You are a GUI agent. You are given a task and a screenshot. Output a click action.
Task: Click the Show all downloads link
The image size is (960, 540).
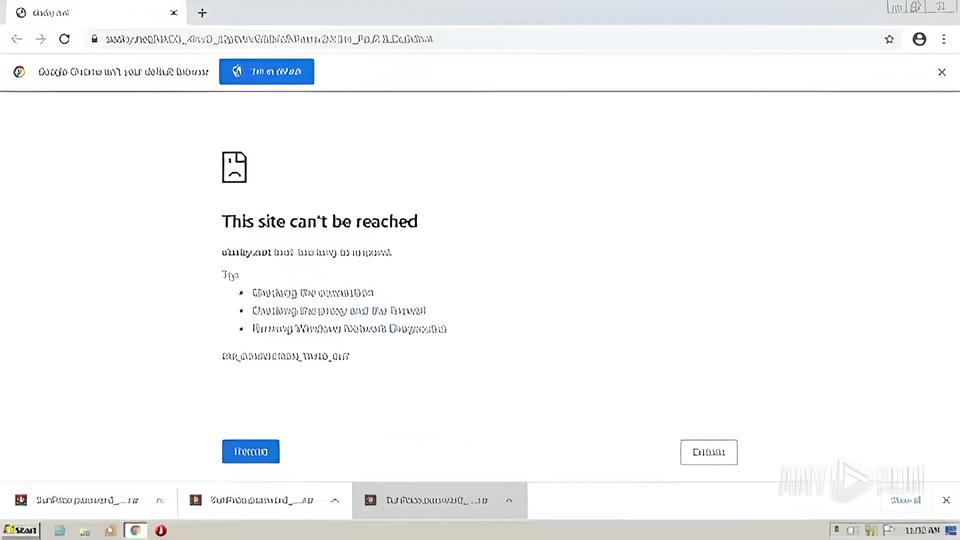pyautogui.click(x=906, y=500)
